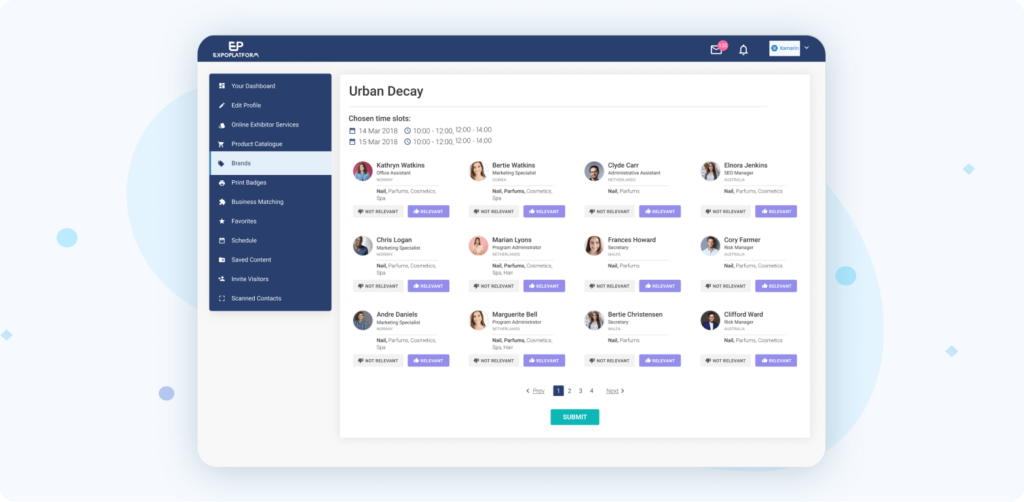Mark Clyde Carr as Not Relevant
Viewport: 1024px width, 502px height.
[609, 212]
